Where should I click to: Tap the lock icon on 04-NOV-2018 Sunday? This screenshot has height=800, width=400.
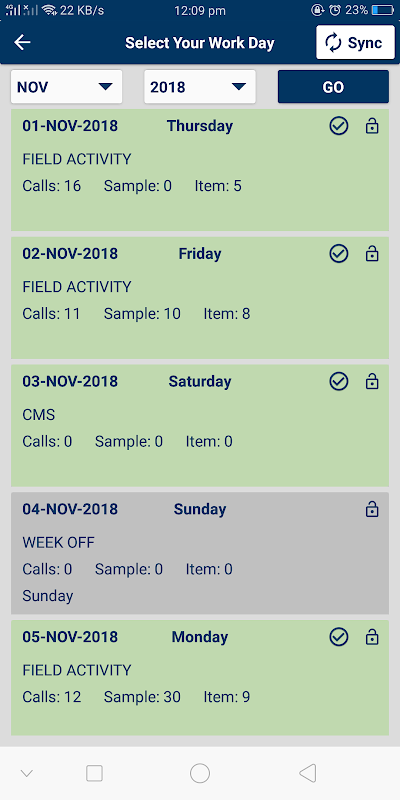[x=372, y=509]
